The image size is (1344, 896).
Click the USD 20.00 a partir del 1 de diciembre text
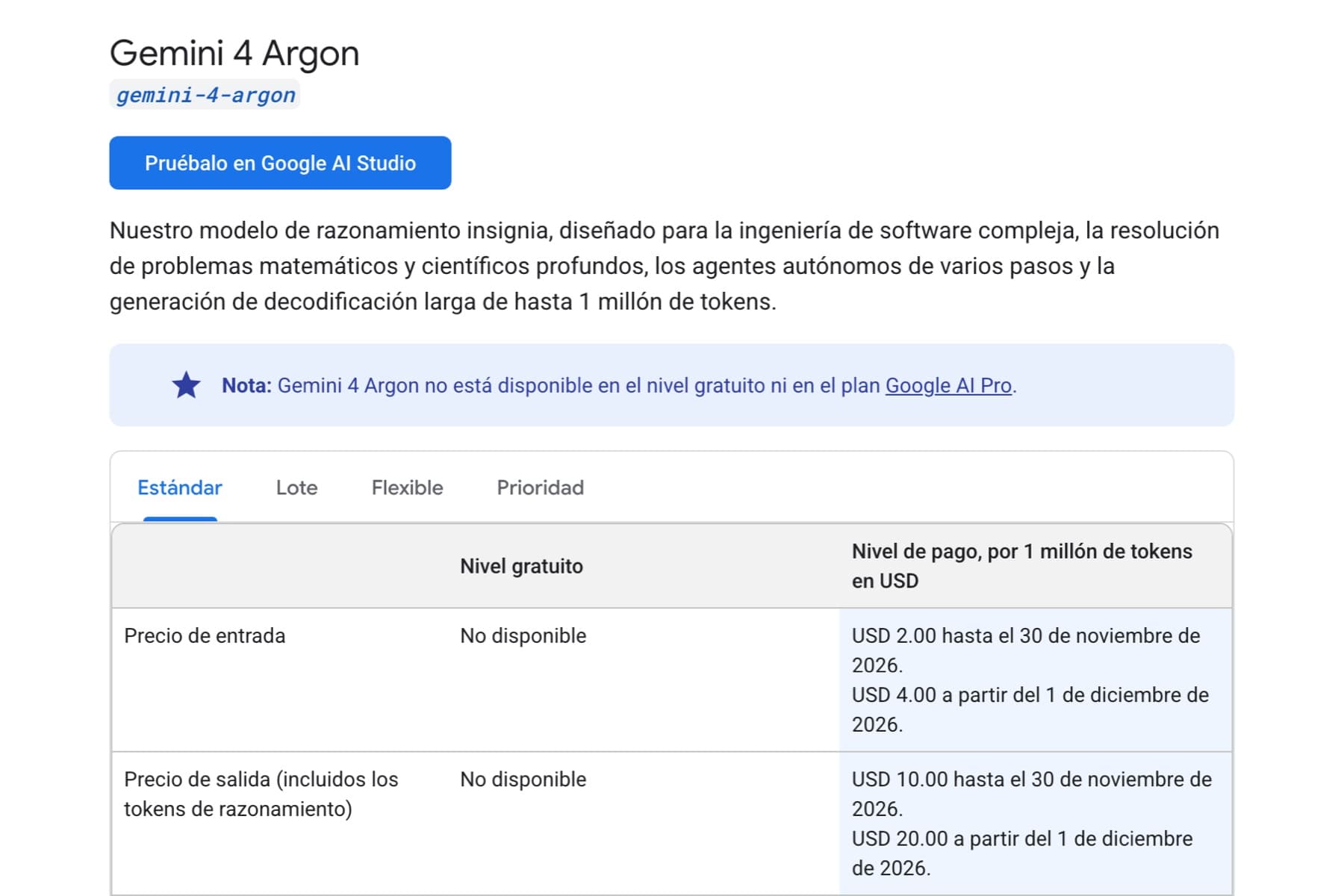pyautogui.click(x=1022, y=853)
